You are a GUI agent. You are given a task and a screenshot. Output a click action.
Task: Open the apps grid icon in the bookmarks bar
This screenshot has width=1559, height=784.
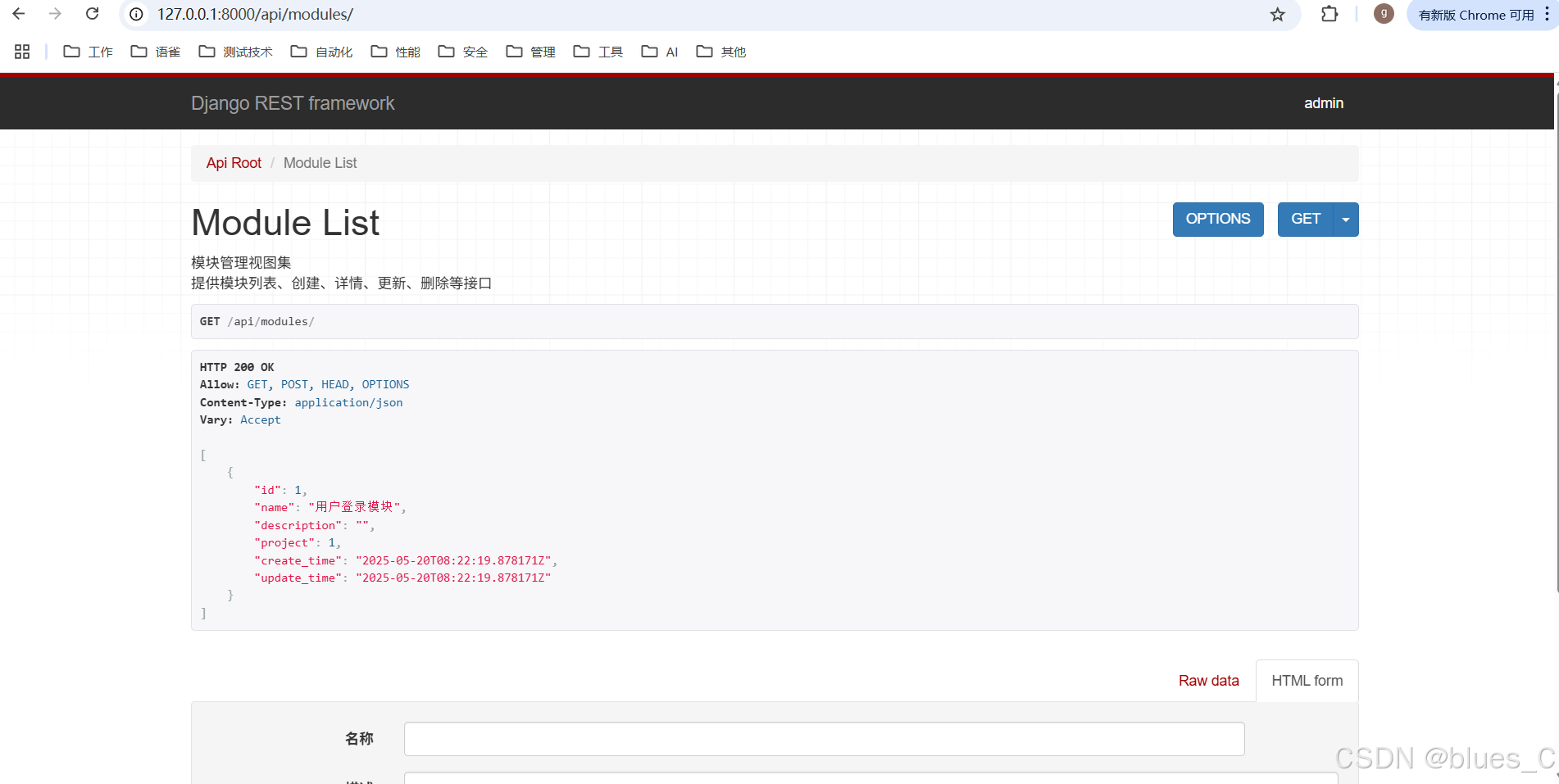[22, 52]
